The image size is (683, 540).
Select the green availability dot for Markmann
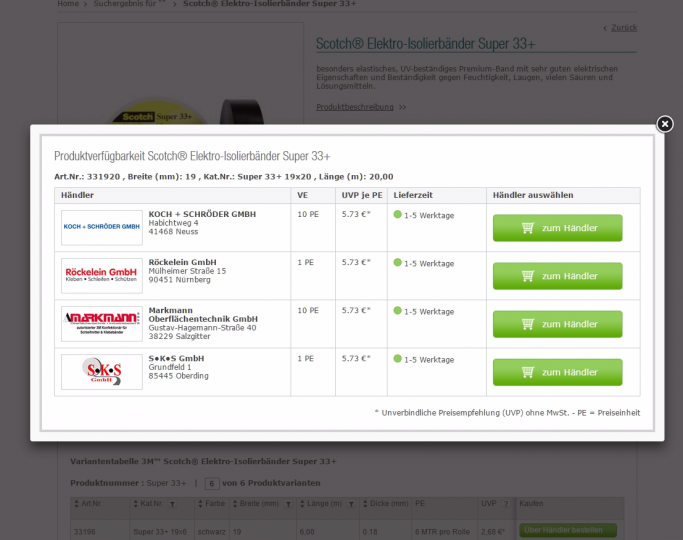pyautogui.click(x=397, y=310)
